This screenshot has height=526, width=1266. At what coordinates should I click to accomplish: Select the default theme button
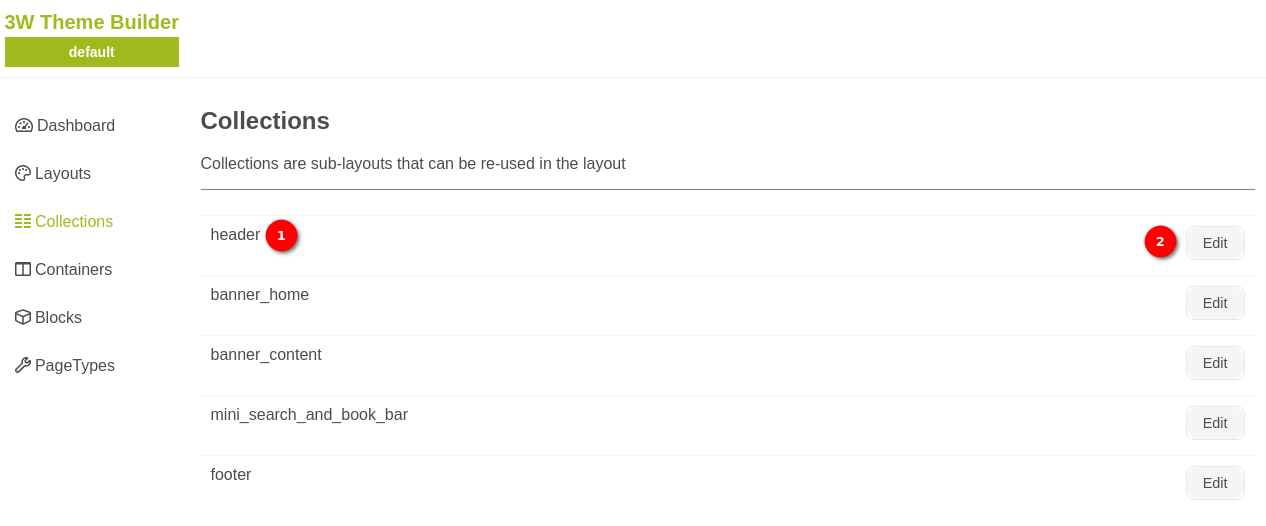92,52
